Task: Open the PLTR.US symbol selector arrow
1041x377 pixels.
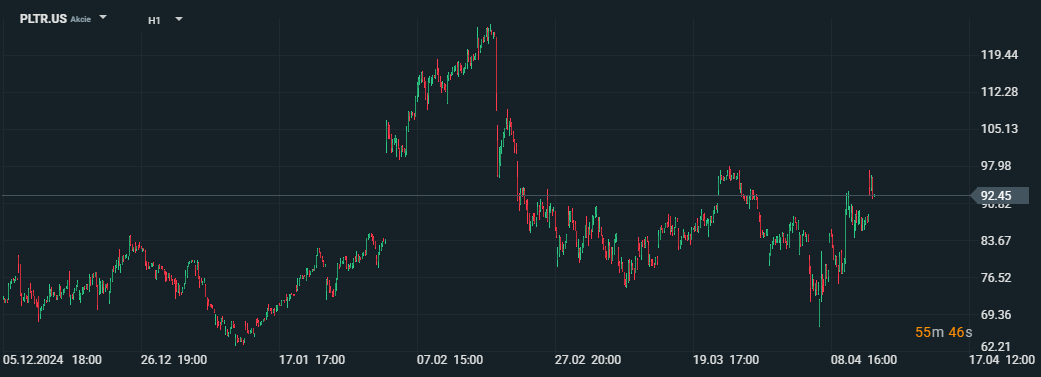Action: [103, 18]
